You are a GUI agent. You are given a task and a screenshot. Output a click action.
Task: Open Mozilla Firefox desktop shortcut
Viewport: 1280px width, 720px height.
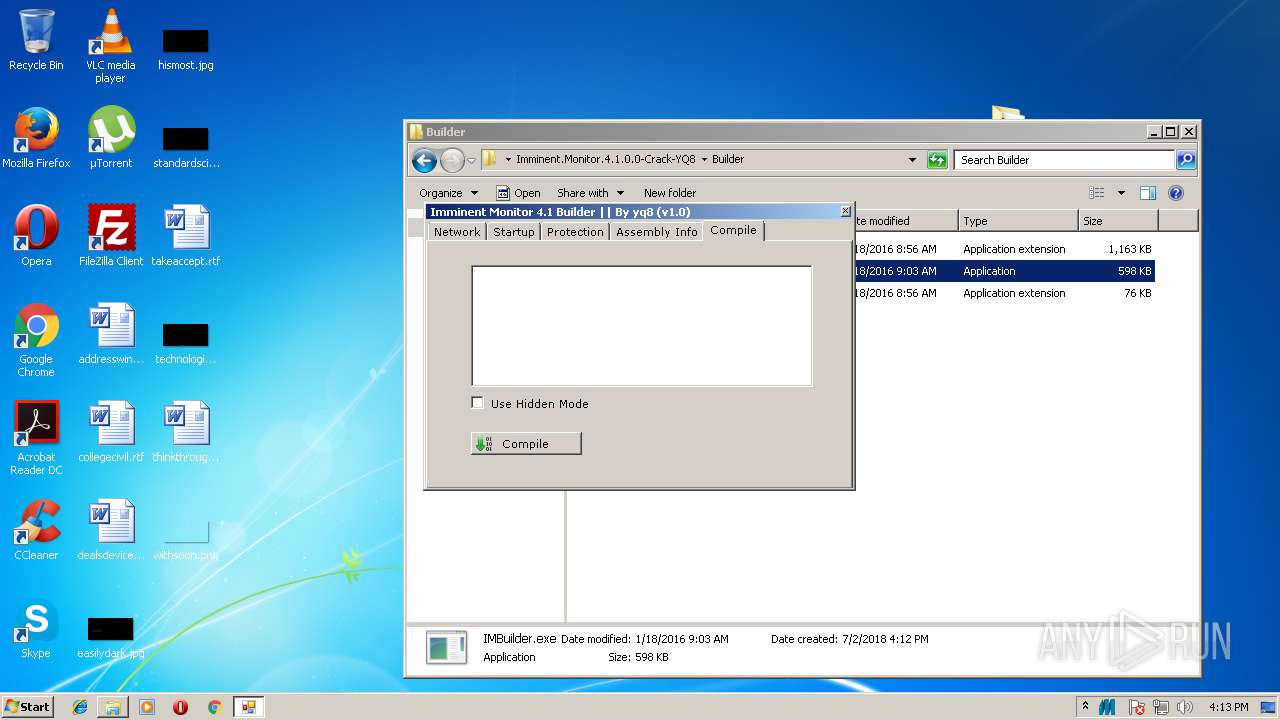coord(36,138)
